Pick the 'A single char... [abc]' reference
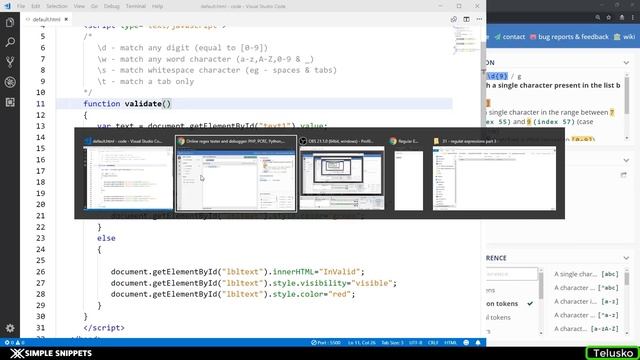Image resolution: width=640 pixels, height=360 pixels. pos(586,274)
